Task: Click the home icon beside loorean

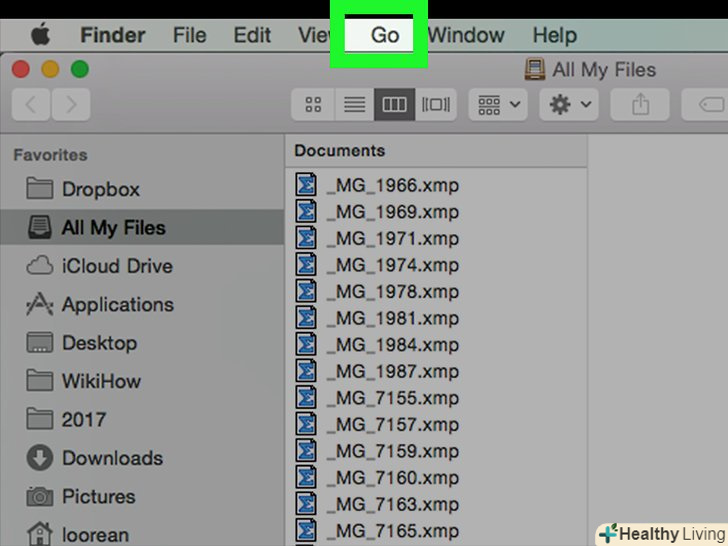Action: tap(39, 534)
